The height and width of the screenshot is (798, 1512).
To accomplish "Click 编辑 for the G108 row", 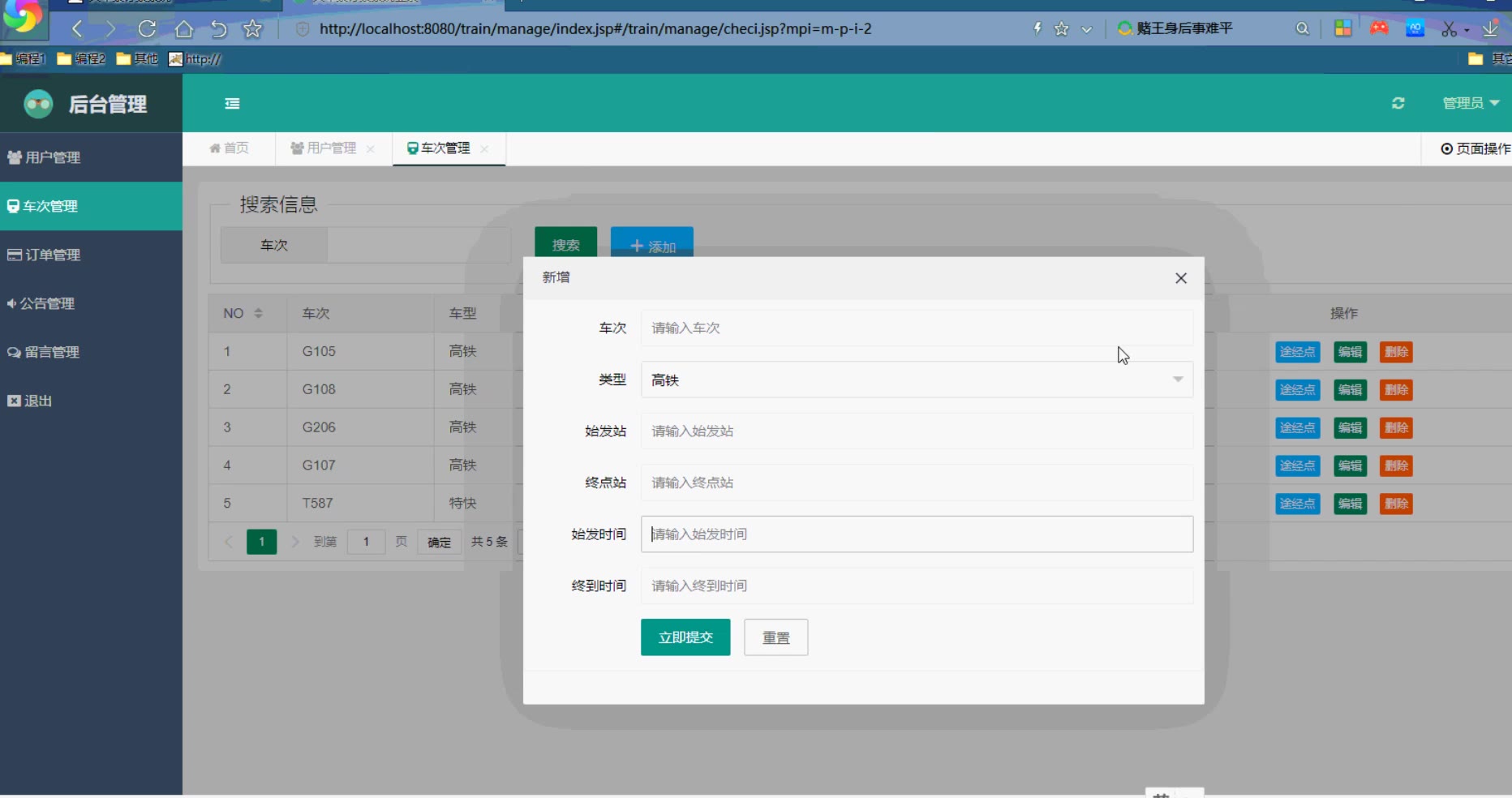I will [x=1351, y=390].
